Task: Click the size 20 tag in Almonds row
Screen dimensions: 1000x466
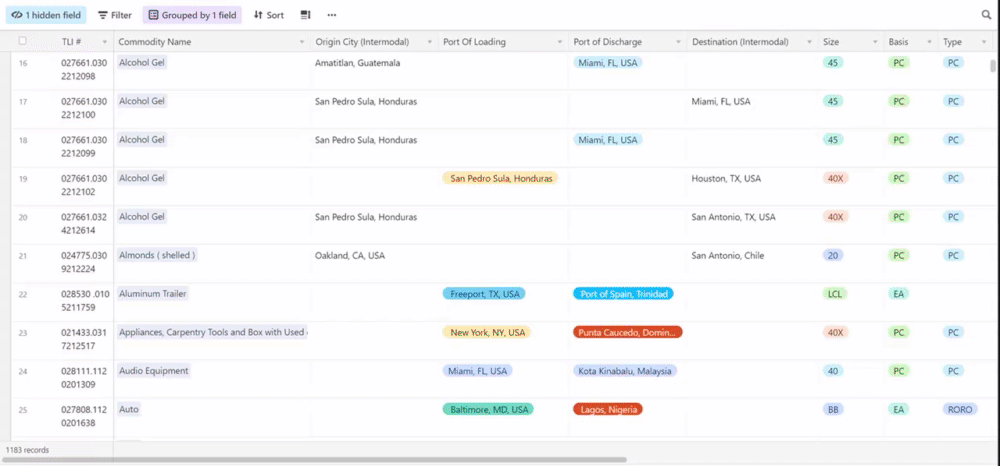Action: 833,255
